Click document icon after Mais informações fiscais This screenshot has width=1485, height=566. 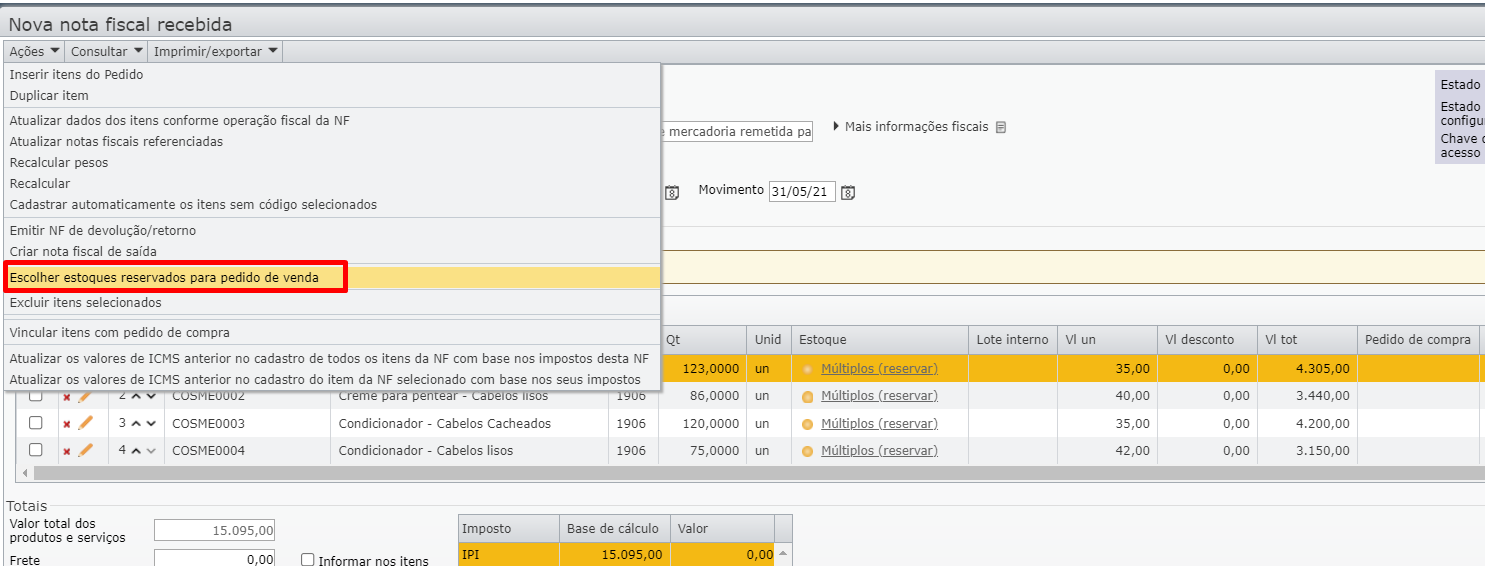1001,127
